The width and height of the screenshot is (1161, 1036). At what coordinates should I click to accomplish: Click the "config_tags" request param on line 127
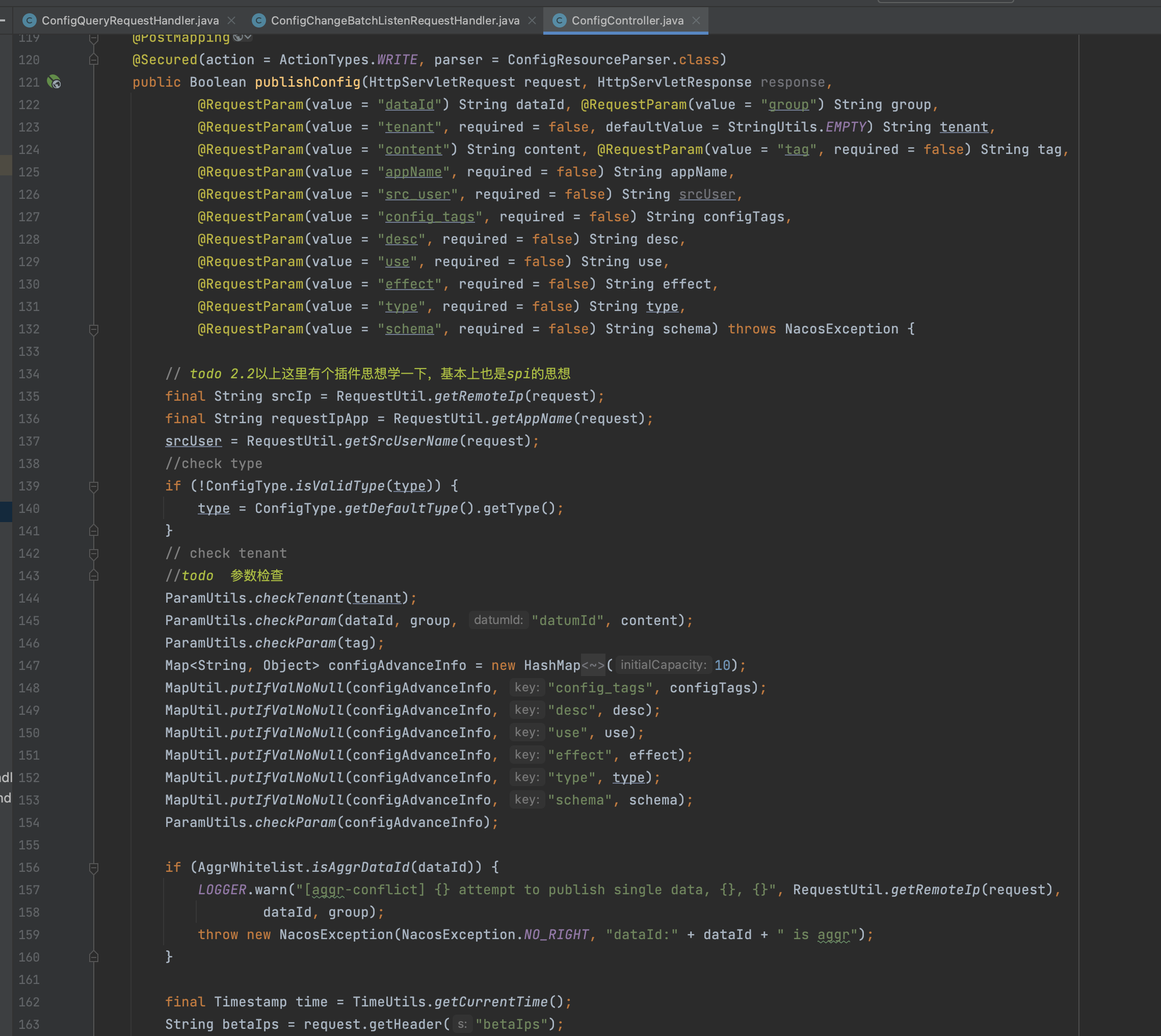point(430,217)
